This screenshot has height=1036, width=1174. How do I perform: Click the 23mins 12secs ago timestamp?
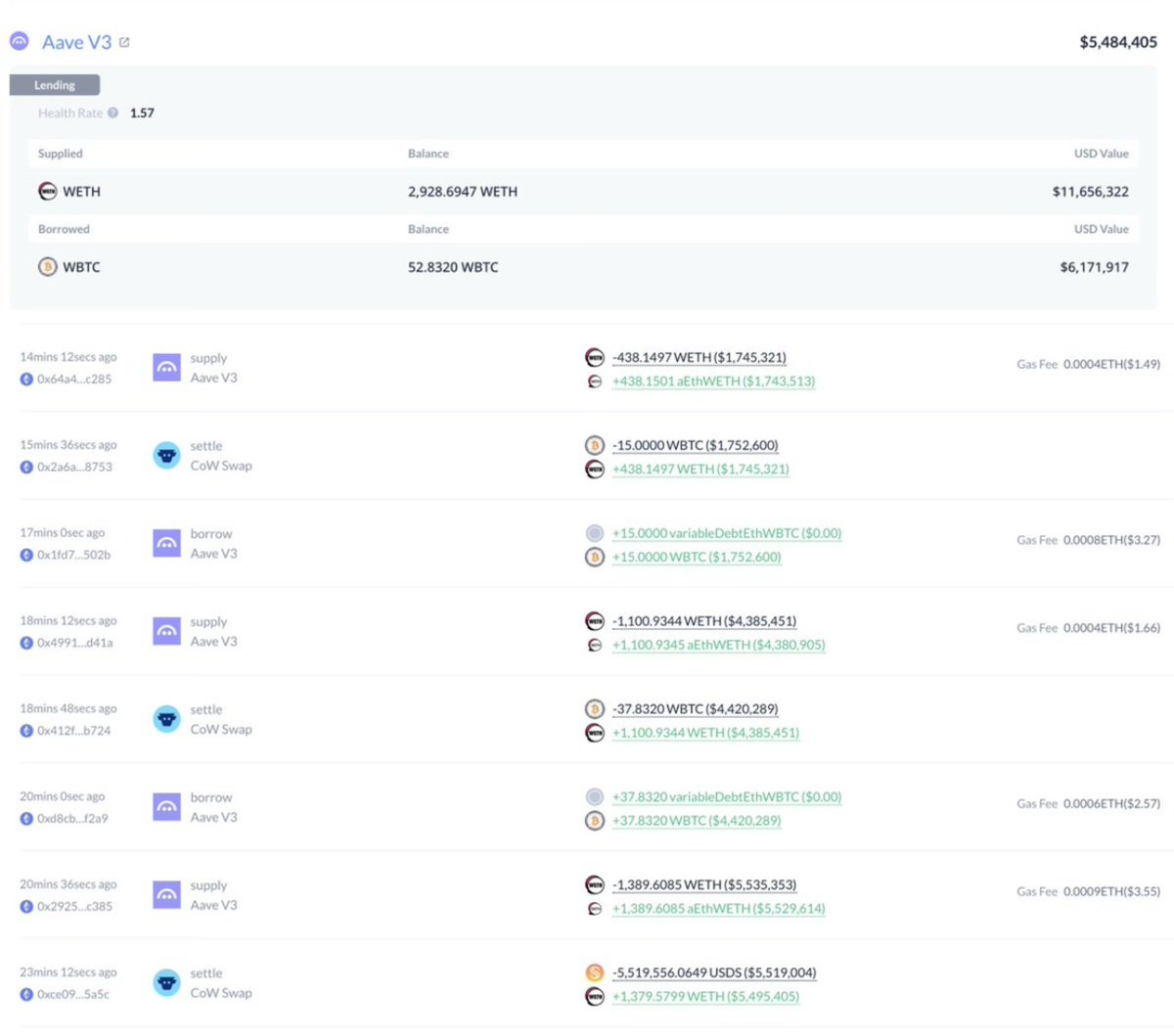tap(68, 972)
